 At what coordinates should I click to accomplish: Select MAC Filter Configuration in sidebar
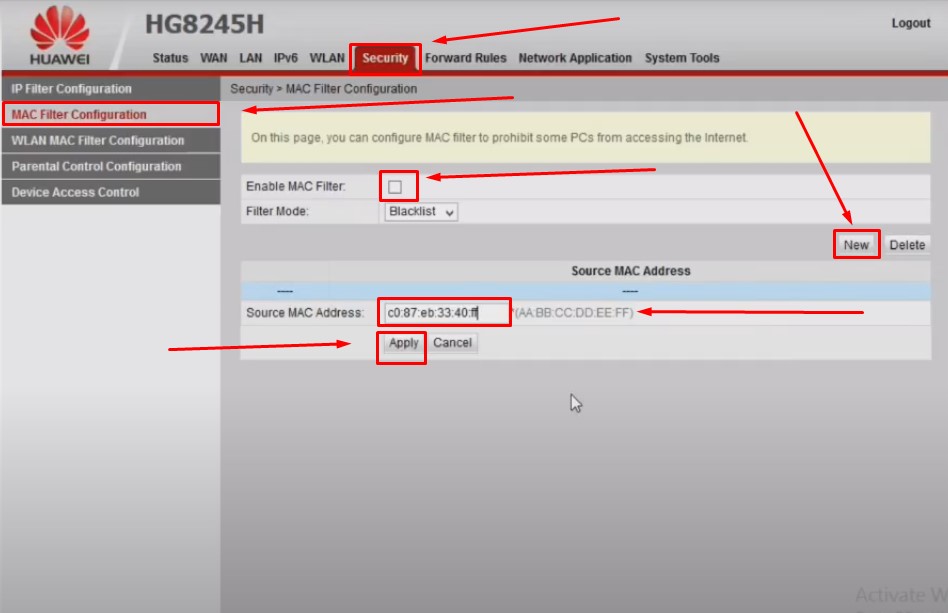pyautogui.click(x=111, y=114)
